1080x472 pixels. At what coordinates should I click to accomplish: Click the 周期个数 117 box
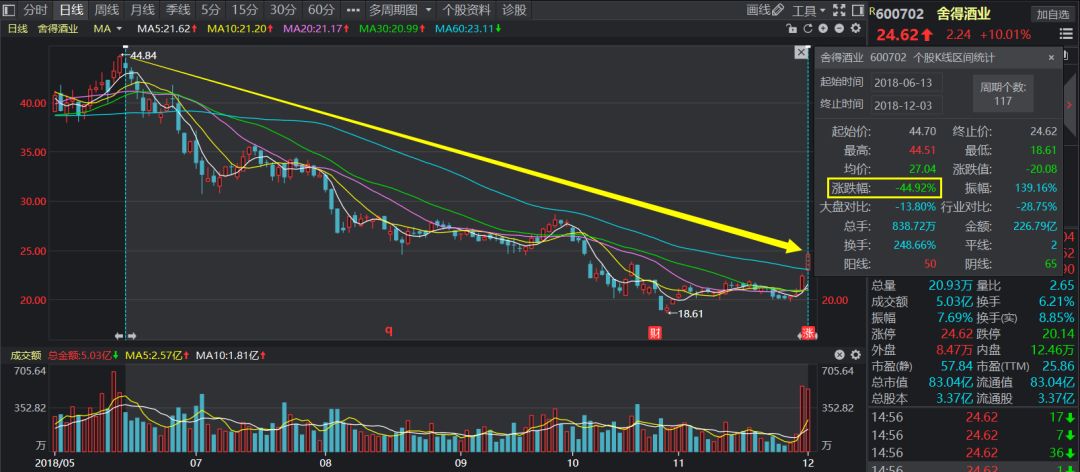[1002, 94]
